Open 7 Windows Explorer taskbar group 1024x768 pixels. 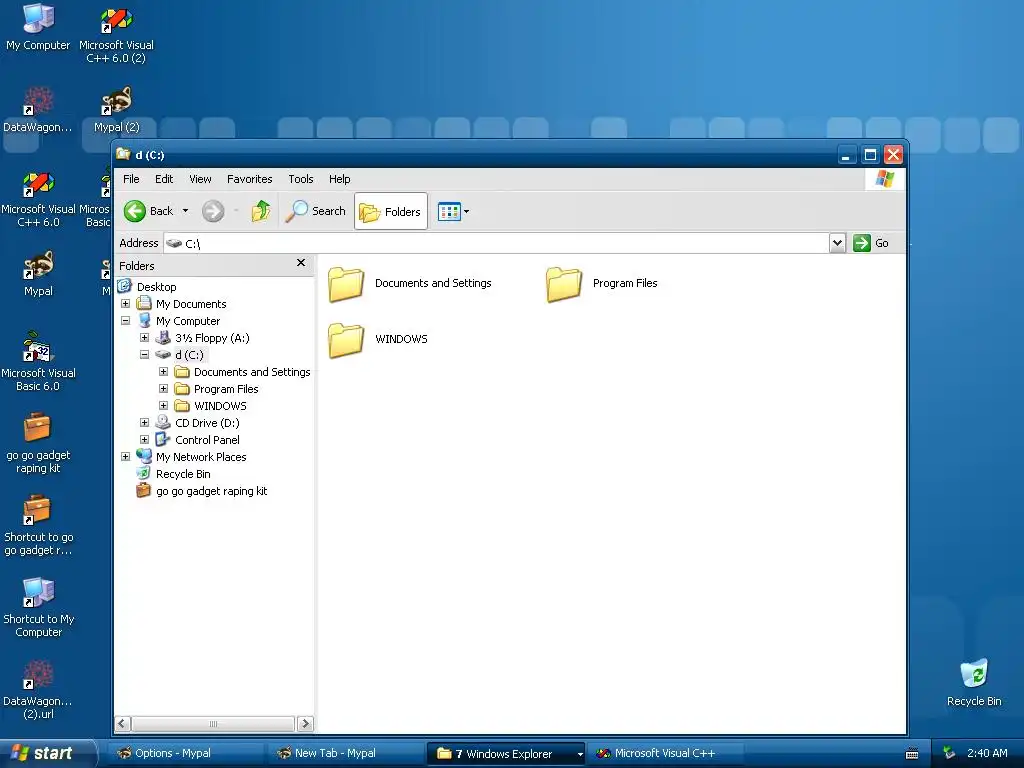pos(506,753)
